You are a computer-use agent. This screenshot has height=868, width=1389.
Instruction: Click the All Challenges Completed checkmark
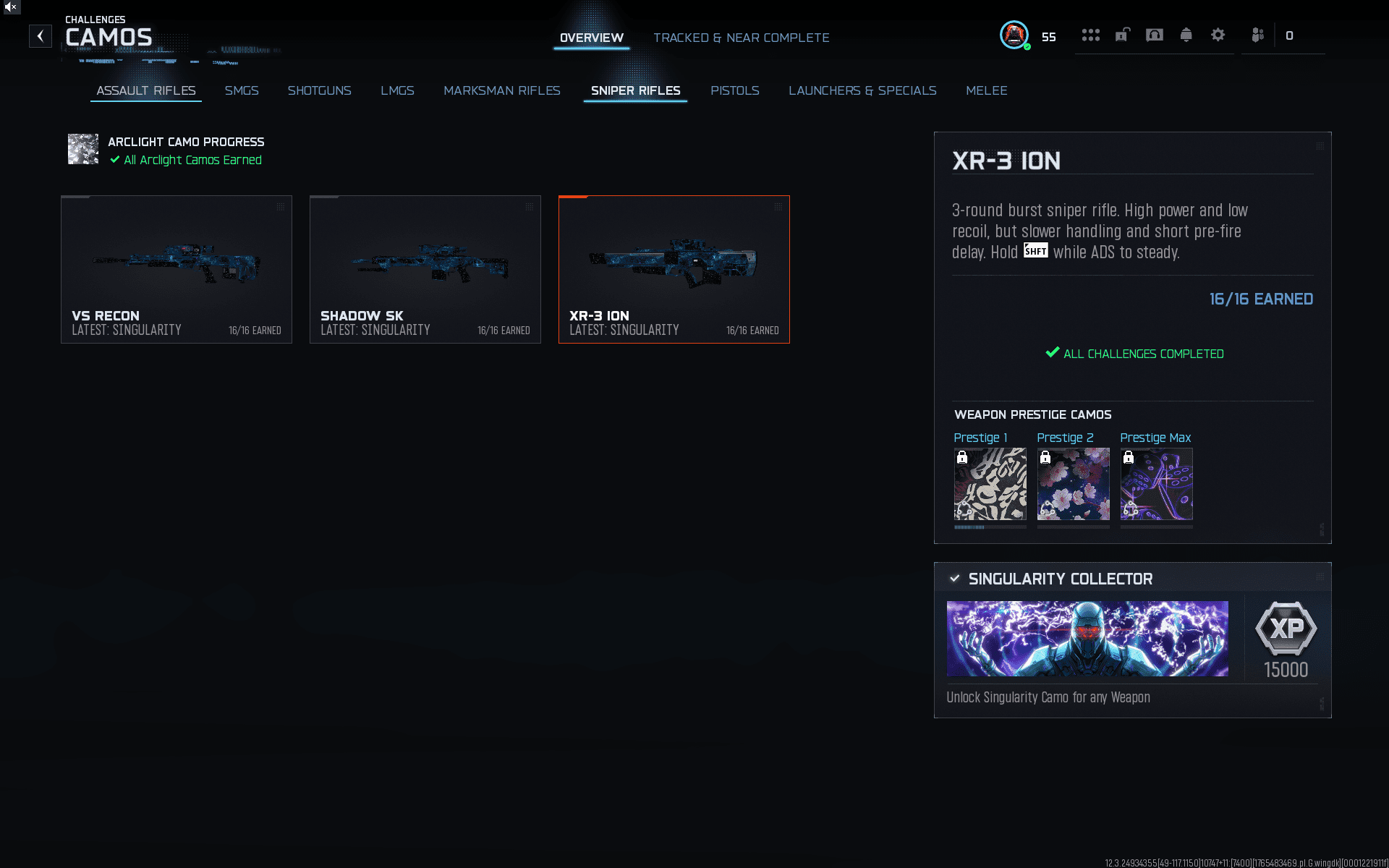(1053, 353)
